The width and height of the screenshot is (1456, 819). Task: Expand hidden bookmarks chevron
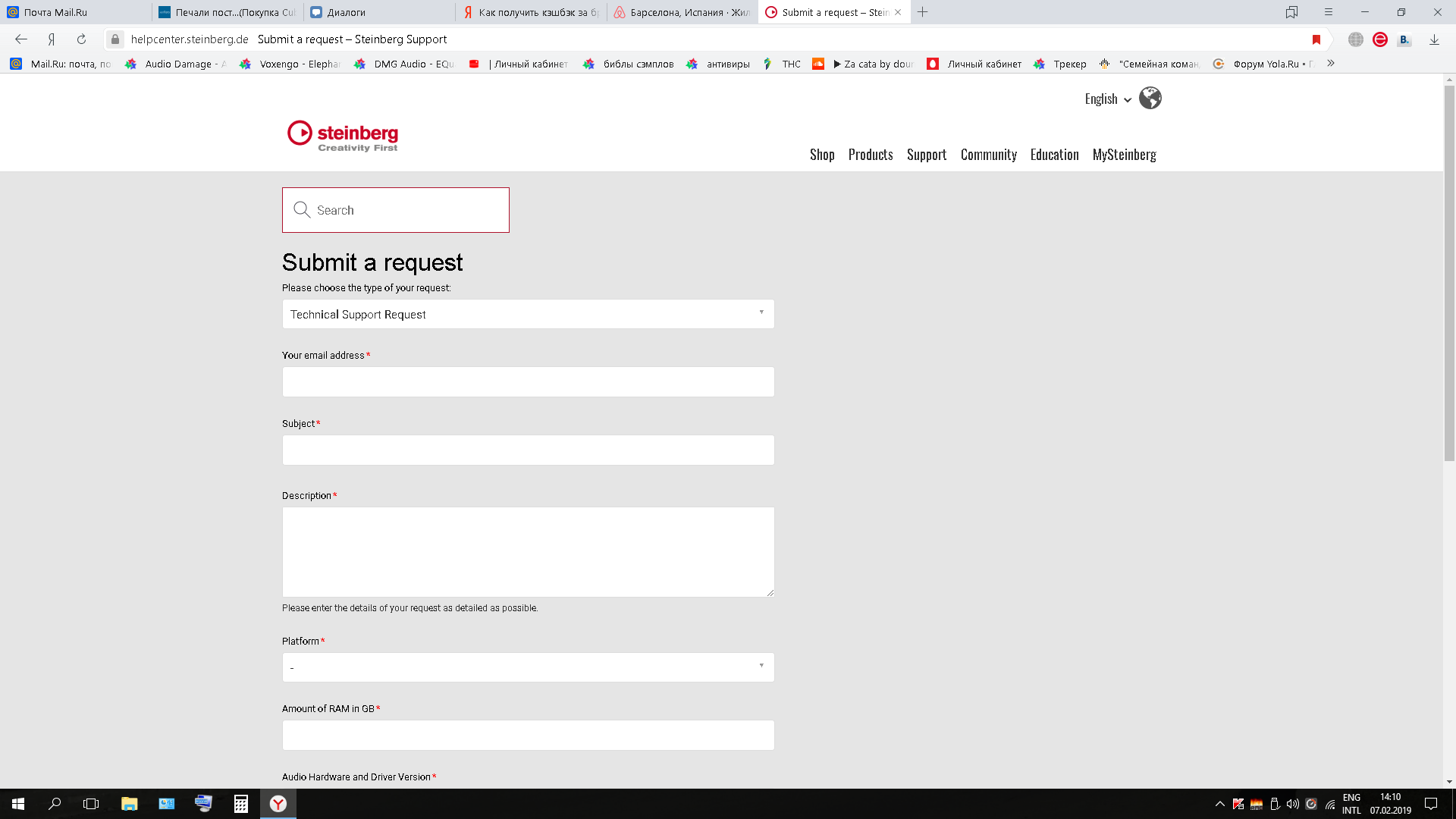point(1330,64)
